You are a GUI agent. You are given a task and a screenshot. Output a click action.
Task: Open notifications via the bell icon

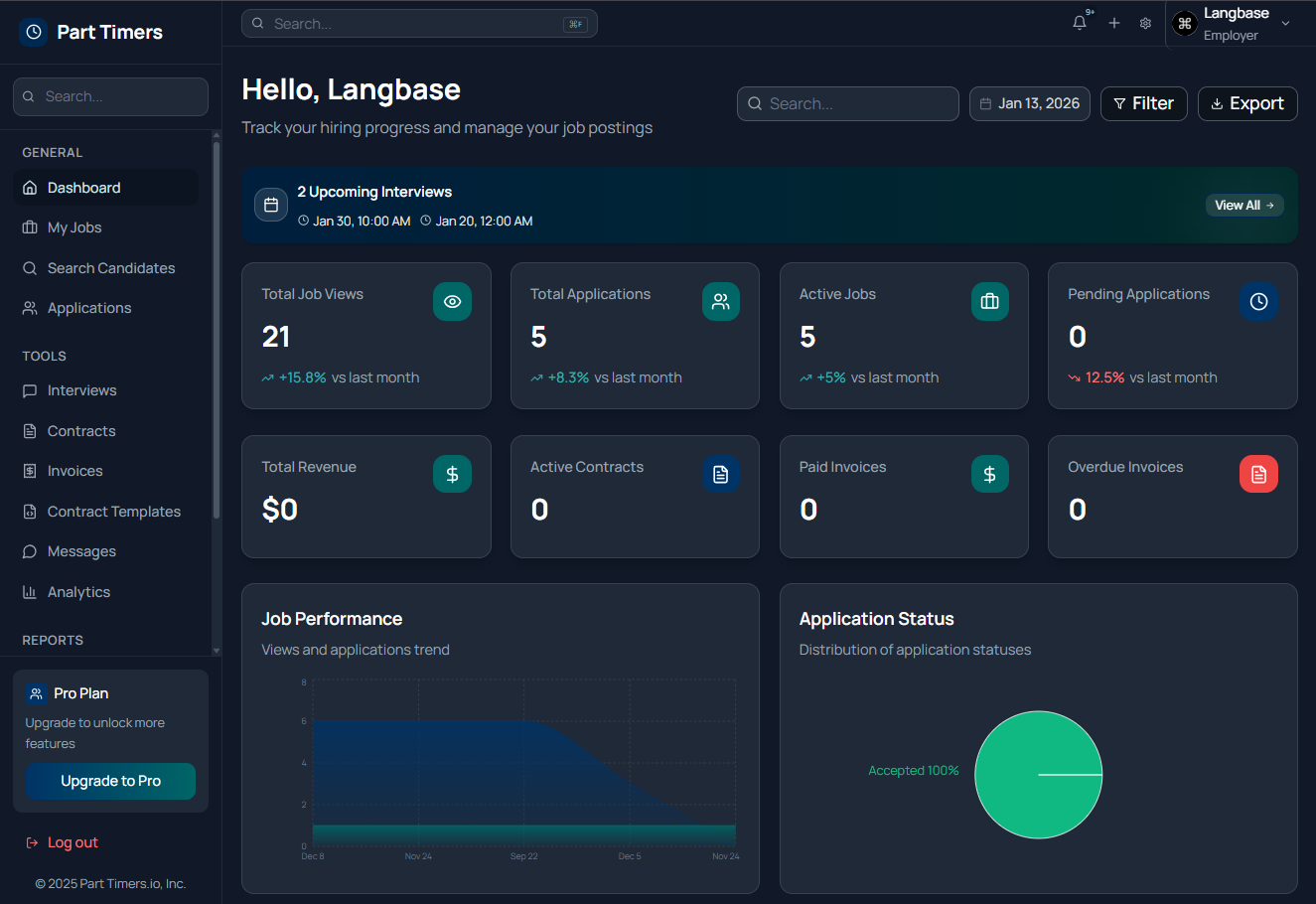1079,22
